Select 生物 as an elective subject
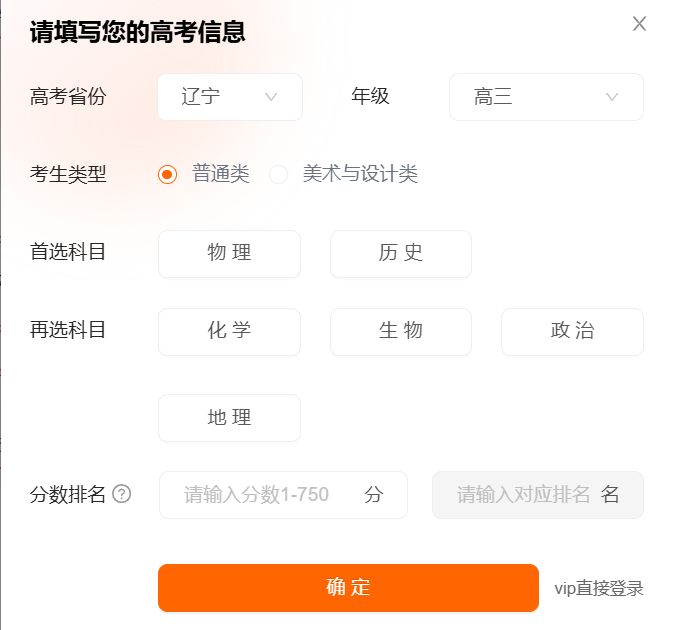This screenshot has height=630, width=673. 400,332
